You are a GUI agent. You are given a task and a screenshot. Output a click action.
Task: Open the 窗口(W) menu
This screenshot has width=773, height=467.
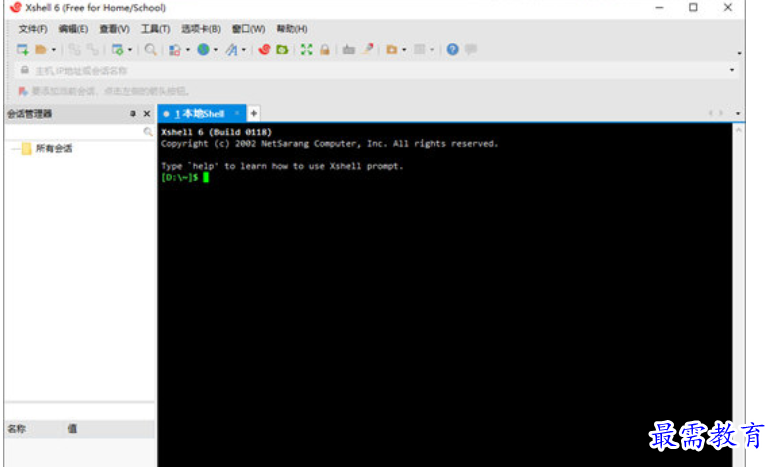pyautogui.click(x=248, y=29)
